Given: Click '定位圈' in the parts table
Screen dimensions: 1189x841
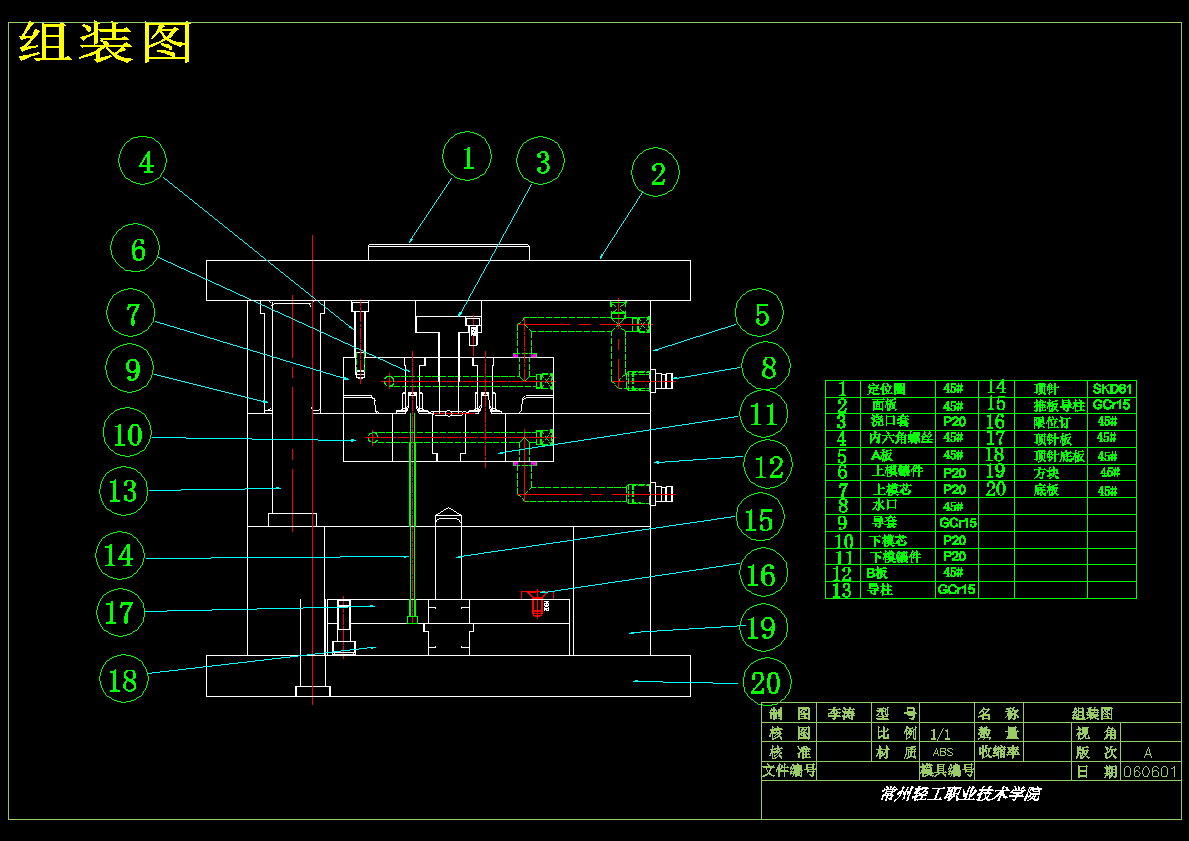Looking at the screenshot, I should tap(886, 388).
